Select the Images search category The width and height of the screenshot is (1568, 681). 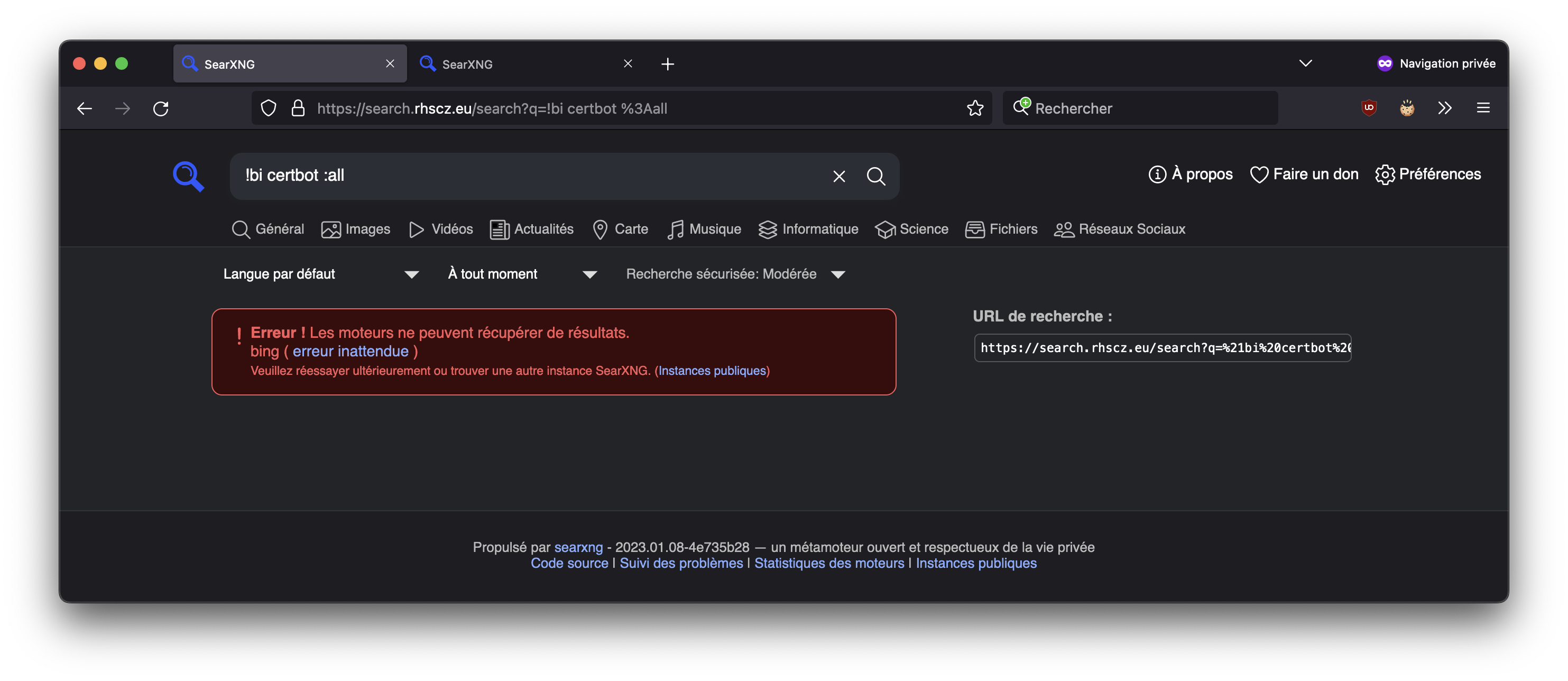coord(355,229)
